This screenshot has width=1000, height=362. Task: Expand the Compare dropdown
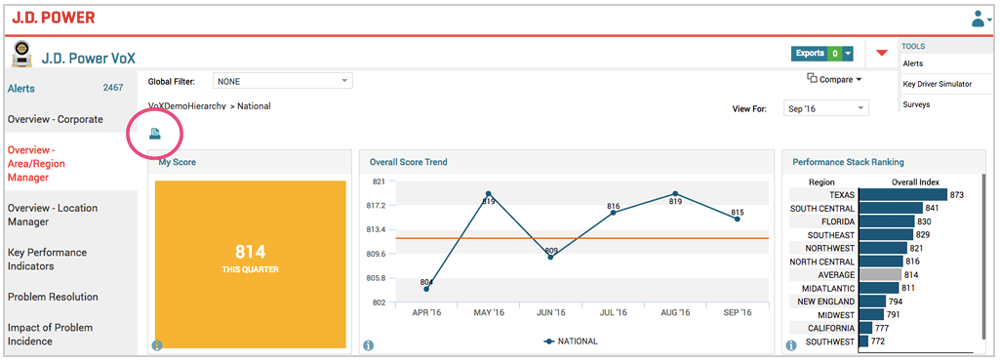834,80
